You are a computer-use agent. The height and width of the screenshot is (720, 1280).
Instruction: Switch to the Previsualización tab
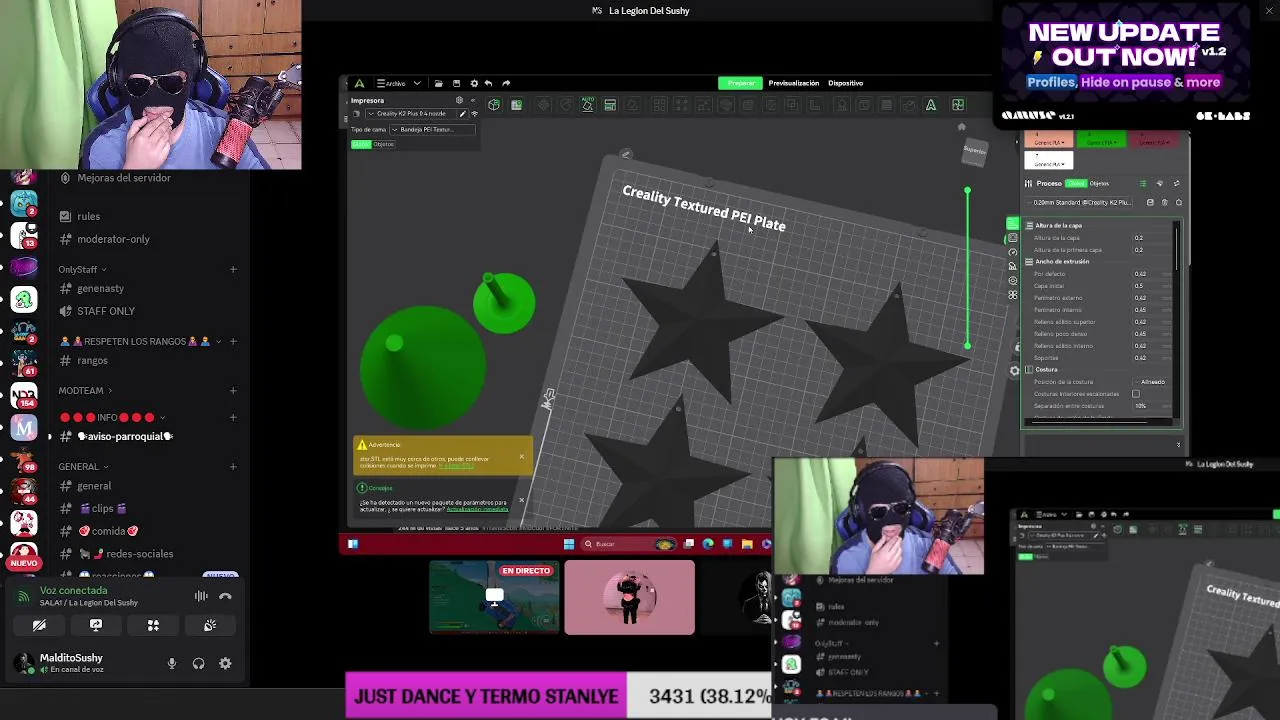793,83
